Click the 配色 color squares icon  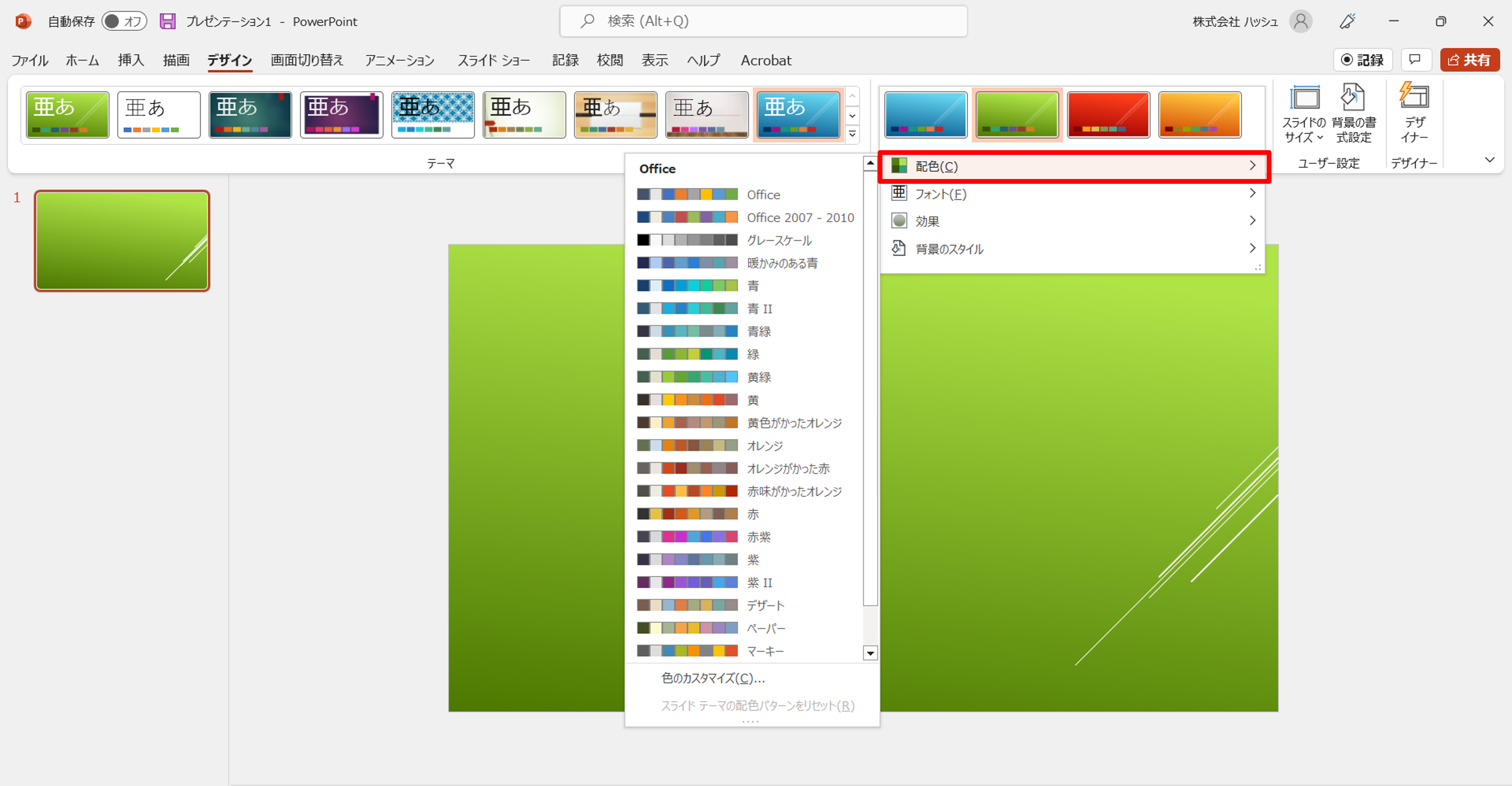click(x=899, y=166)
